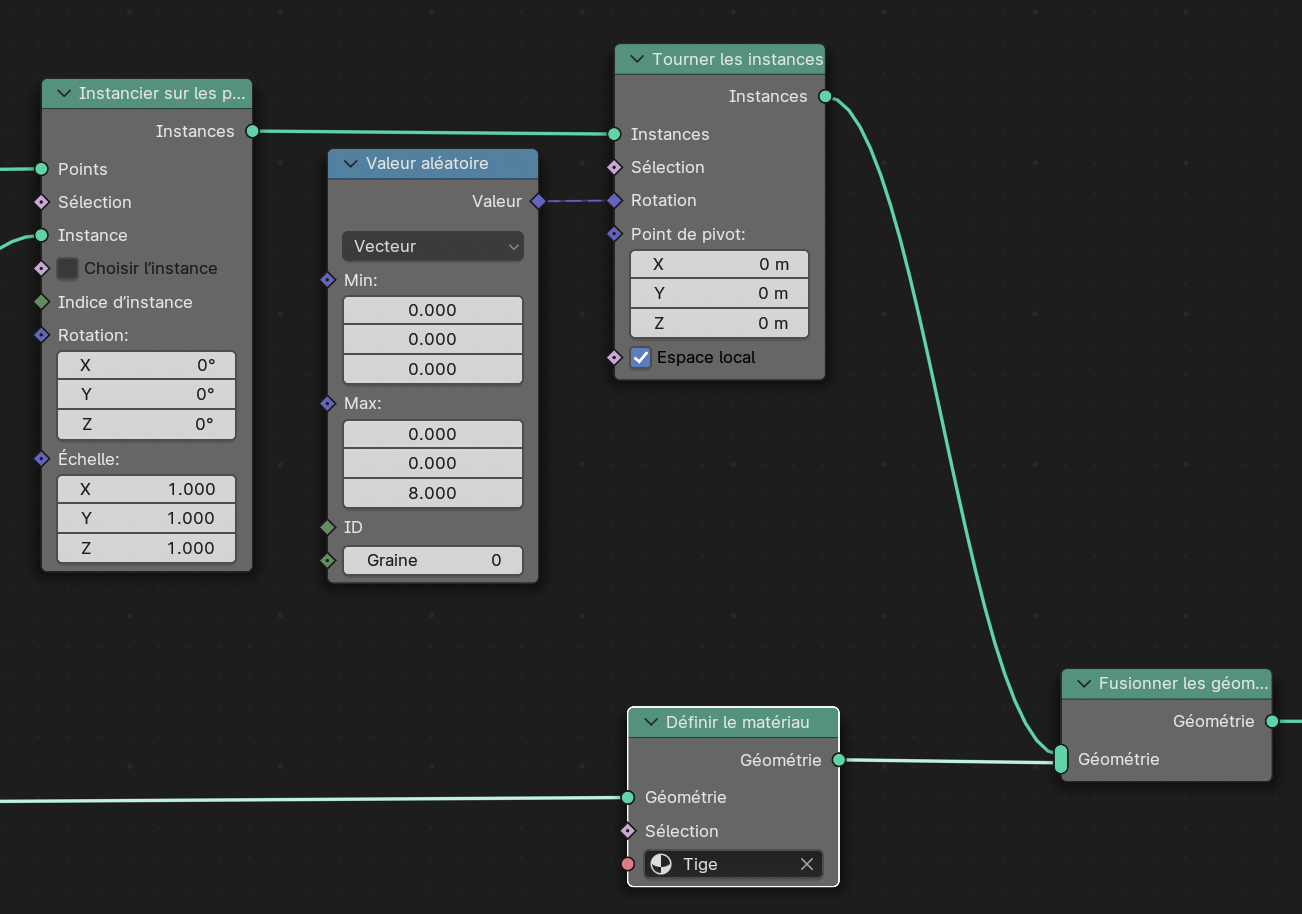This screenshot has width=1302, height=914.
Task: Collapse the Instancier sur les points node
Action: [64, 94]
